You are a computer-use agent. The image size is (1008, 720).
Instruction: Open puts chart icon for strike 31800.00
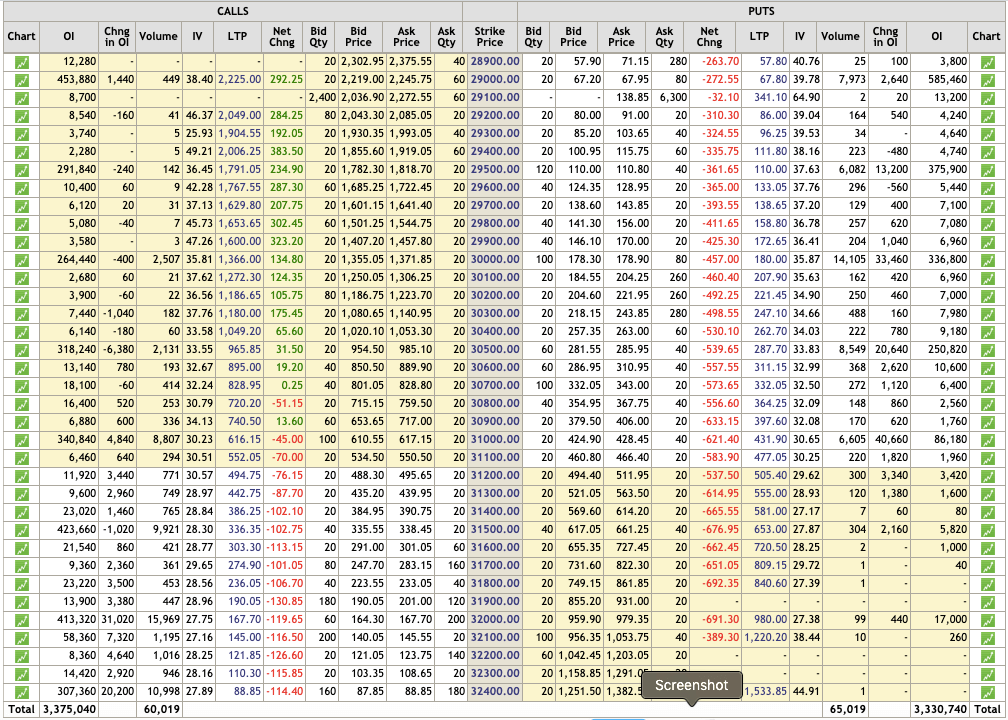pos(987,584)
